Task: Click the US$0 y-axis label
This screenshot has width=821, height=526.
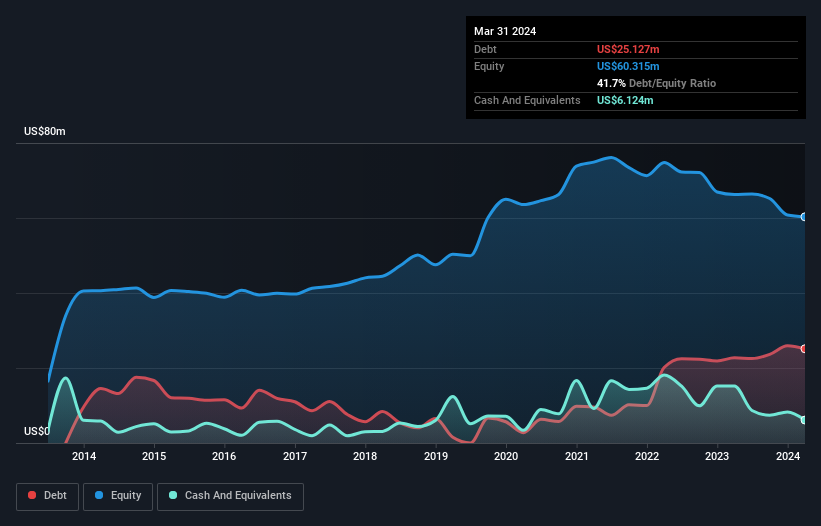Action: click(37, 432)
